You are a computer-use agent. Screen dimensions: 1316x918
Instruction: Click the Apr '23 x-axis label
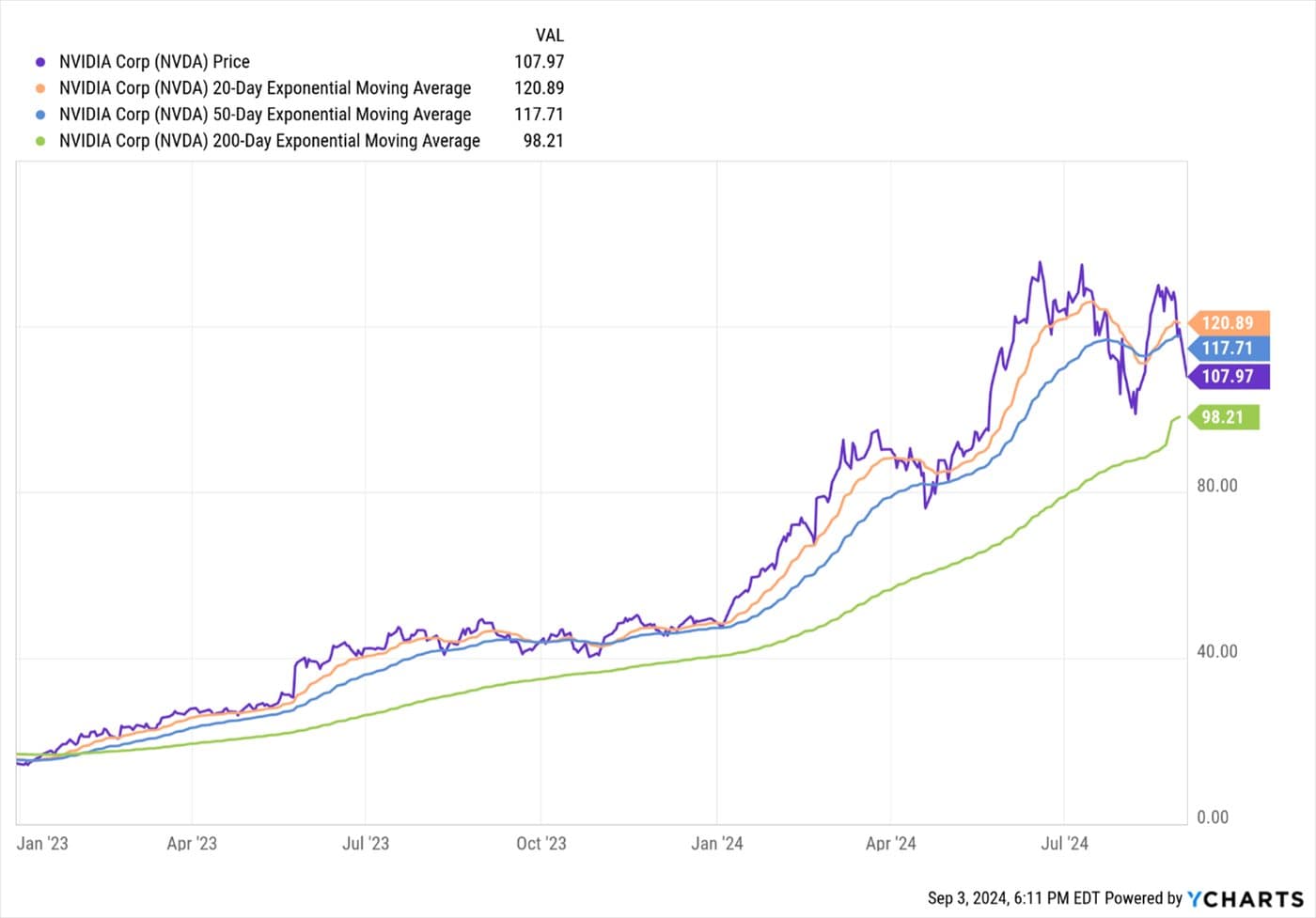192,843
